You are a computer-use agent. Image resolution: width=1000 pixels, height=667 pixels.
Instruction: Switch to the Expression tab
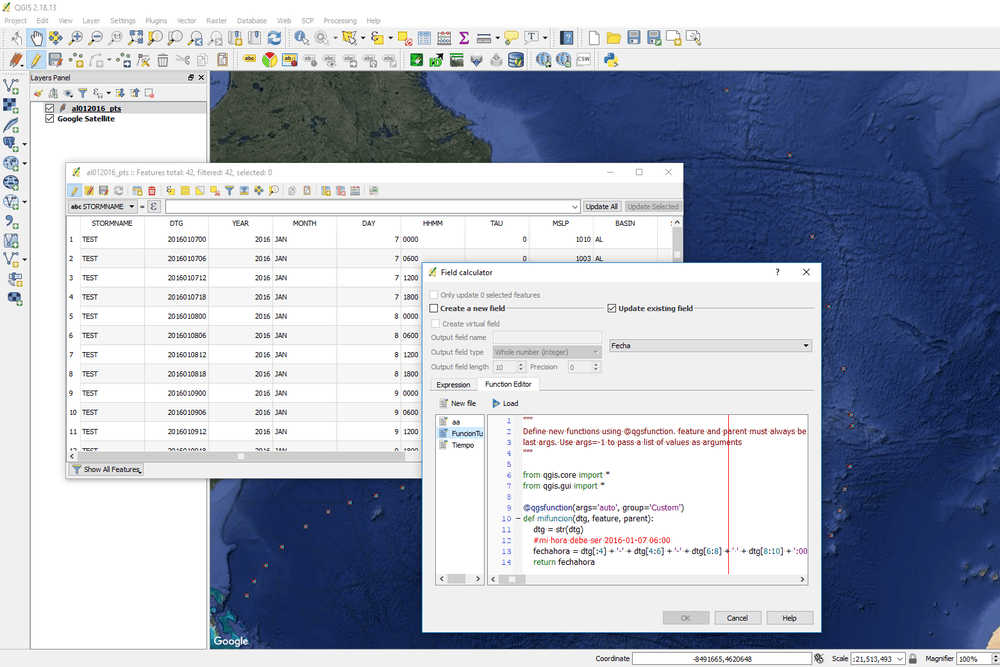(453, 384)
